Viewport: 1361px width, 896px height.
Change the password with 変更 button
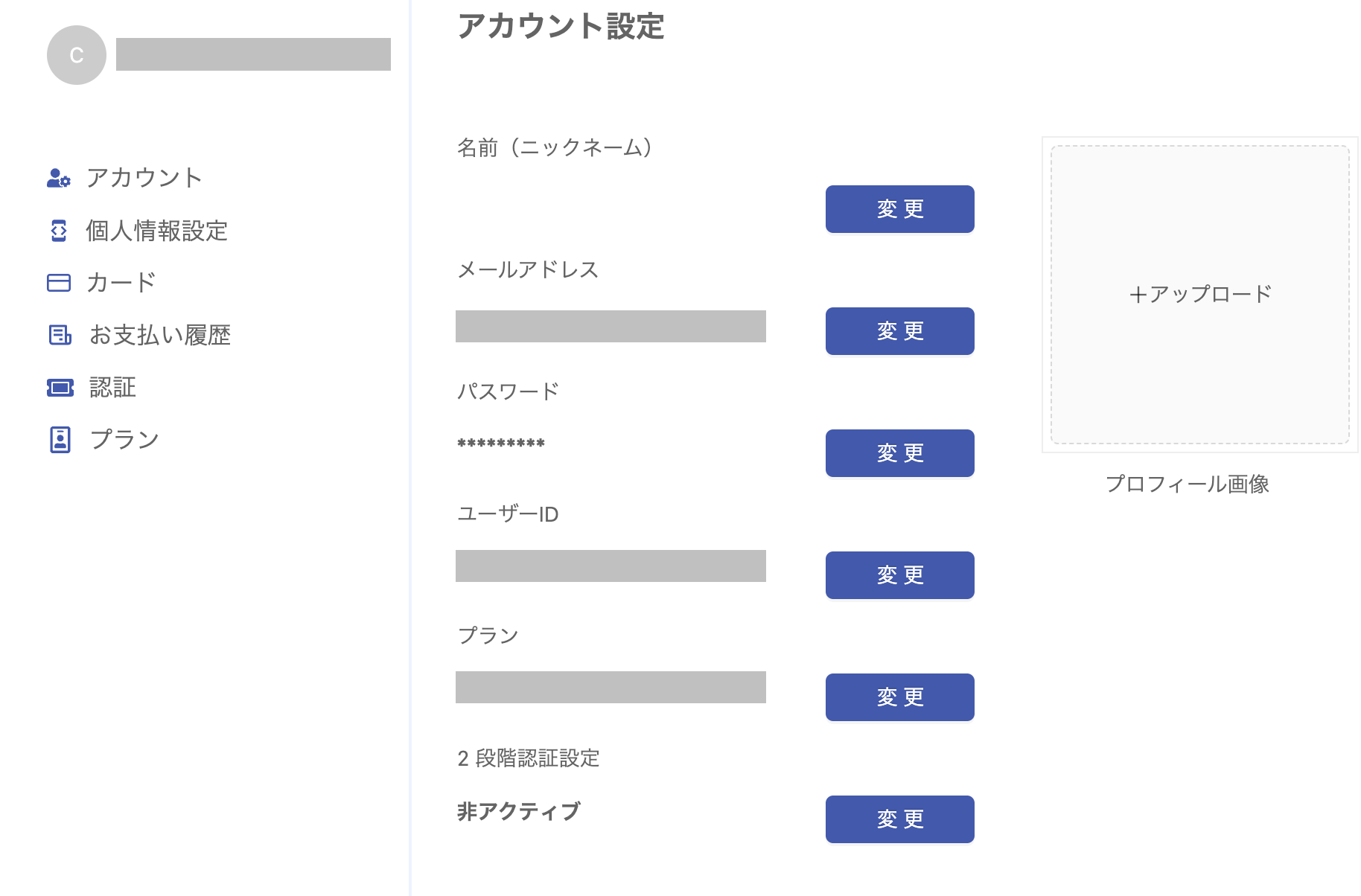(900, 453)
